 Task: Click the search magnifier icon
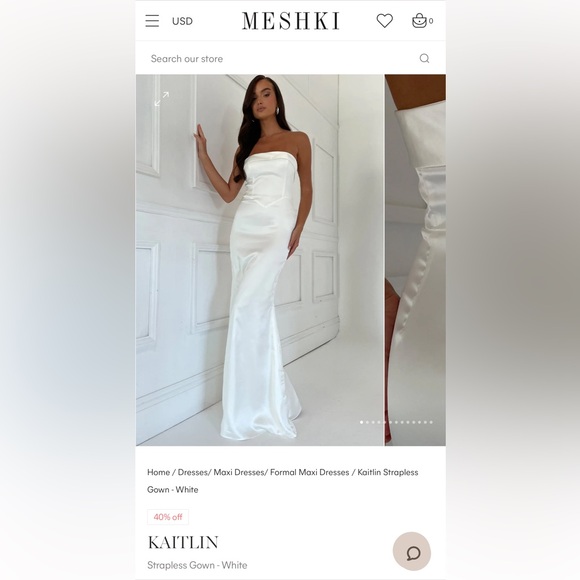point(424,58)
